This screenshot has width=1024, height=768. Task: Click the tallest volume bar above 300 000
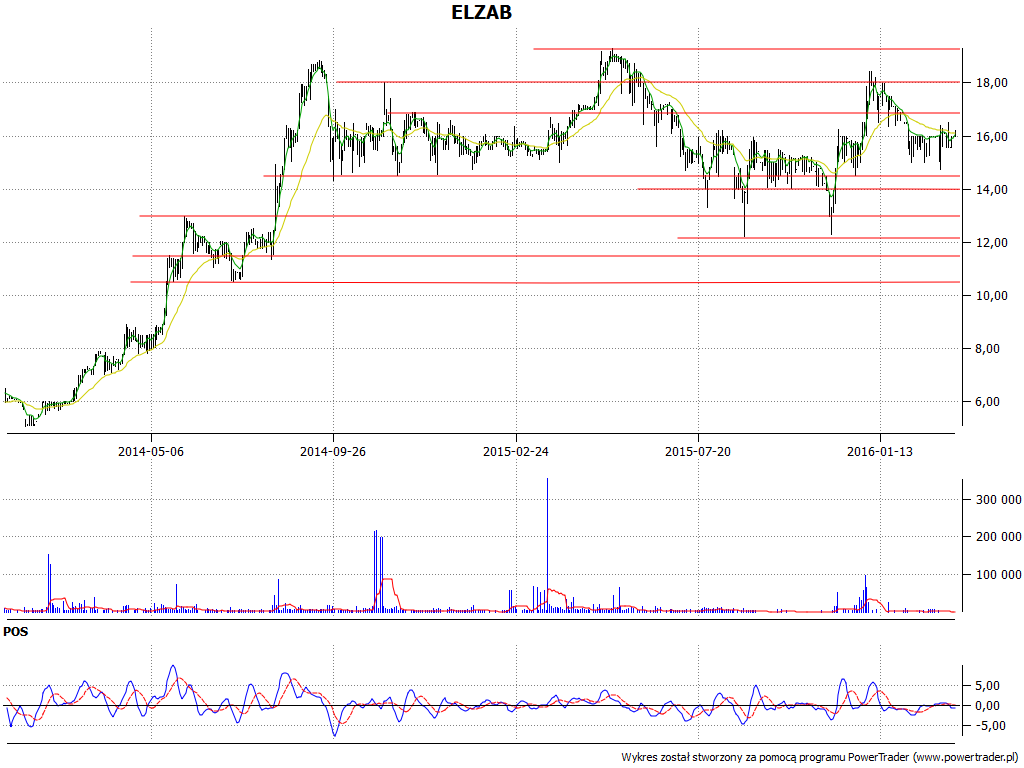coord(547,545)
